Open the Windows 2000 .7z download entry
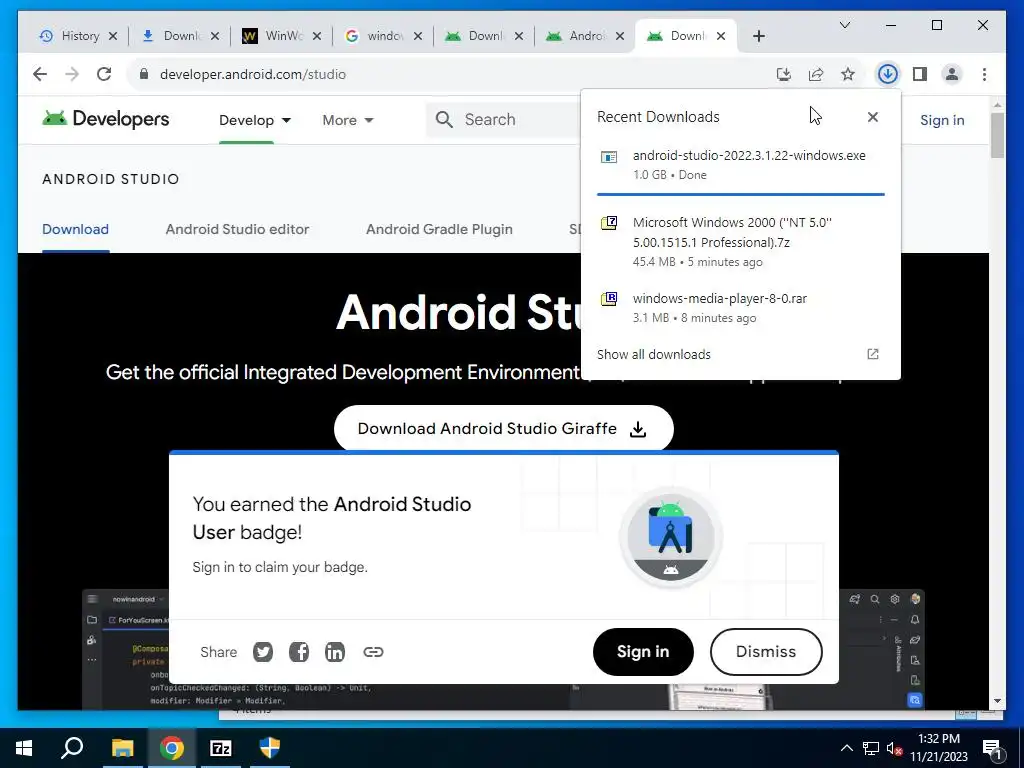 pyautogui.click(x=741, y=242)
